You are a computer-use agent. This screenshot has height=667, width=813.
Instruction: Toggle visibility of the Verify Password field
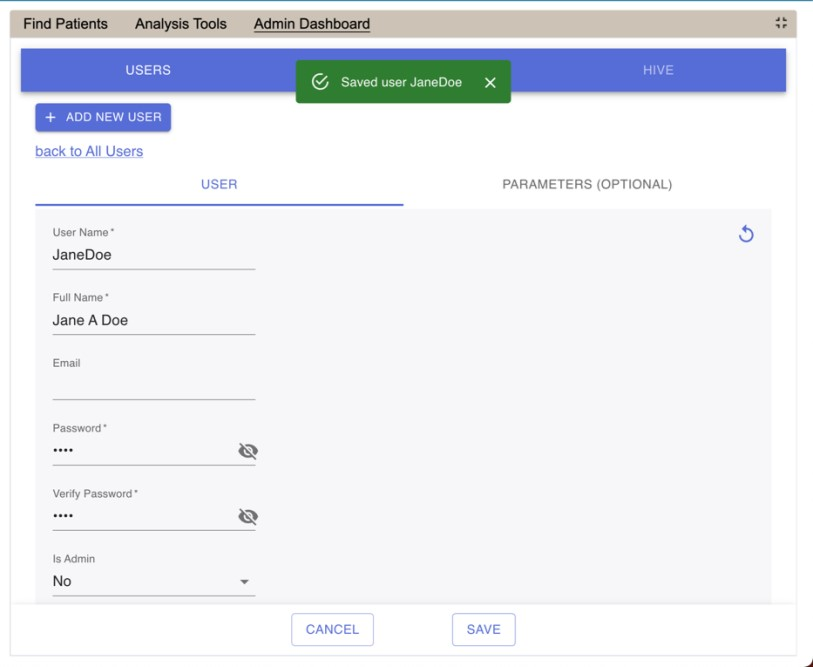247,516
